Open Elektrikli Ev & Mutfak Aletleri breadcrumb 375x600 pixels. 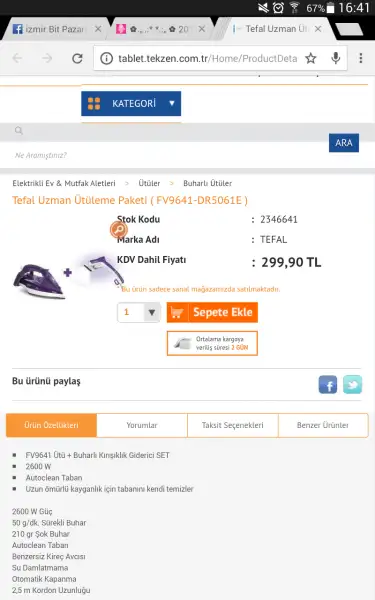pyautogui.click(x=64, y=183)
